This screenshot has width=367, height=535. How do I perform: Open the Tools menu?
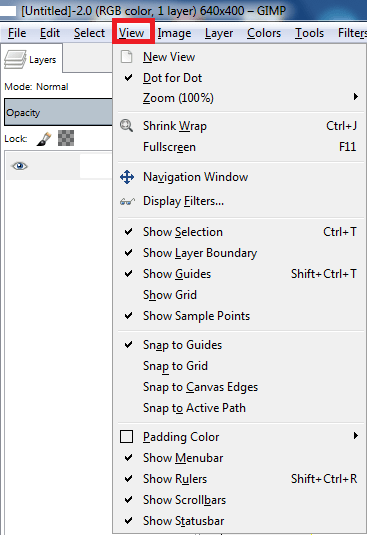click(x=309, y=33)
